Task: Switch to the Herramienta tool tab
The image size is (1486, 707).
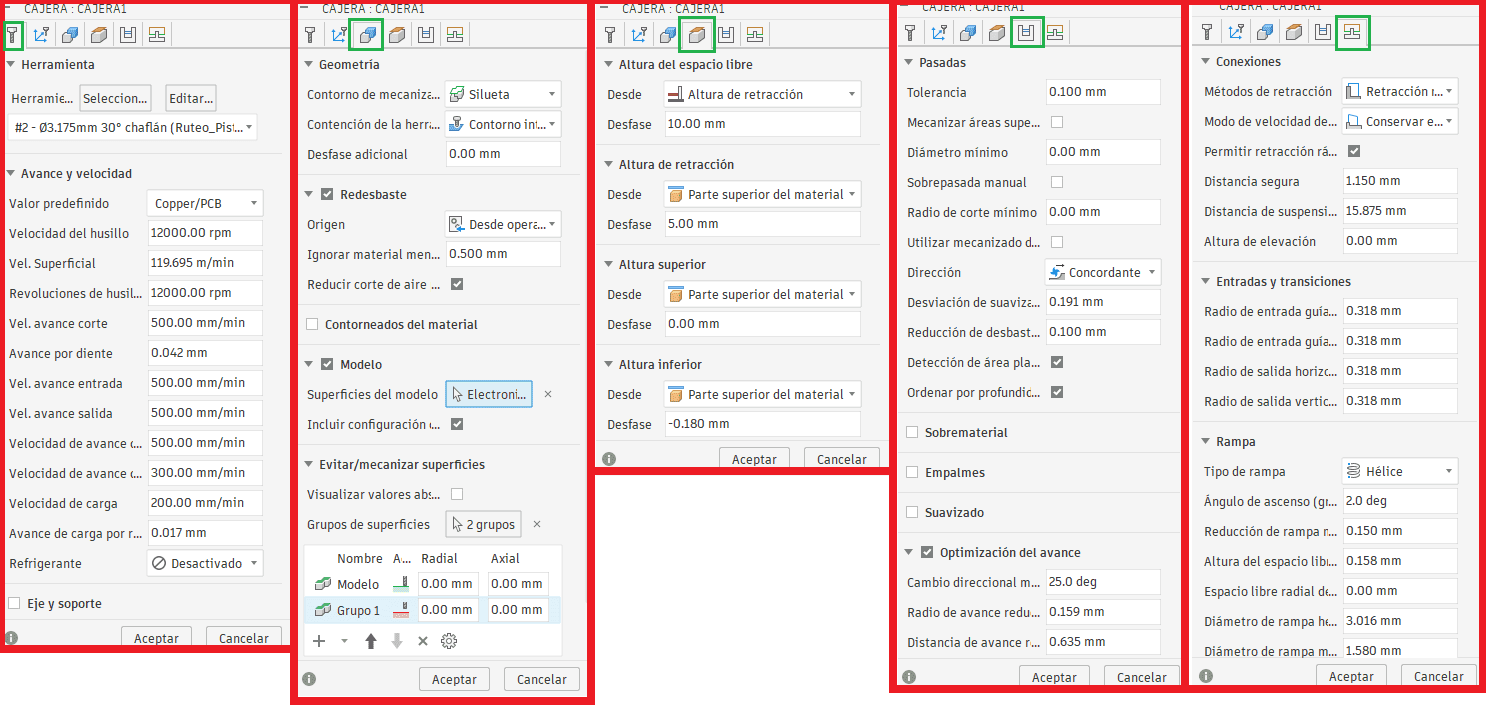Action: pos(14,35)
